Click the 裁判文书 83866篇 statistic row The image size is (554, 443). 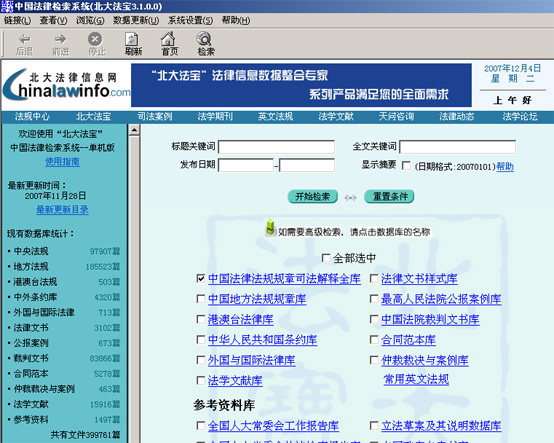coord(64,358)
